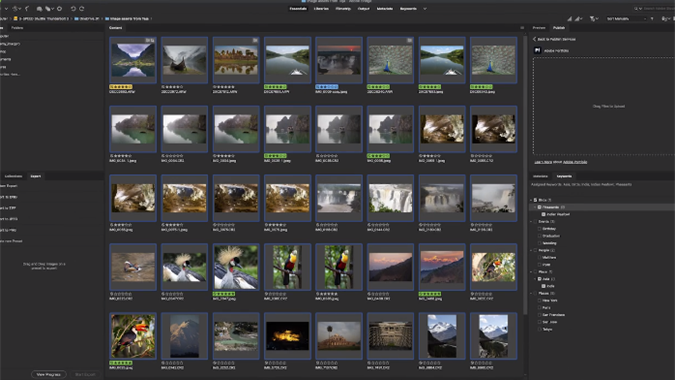Collapse the People keyword group

[x=531, y=250]
